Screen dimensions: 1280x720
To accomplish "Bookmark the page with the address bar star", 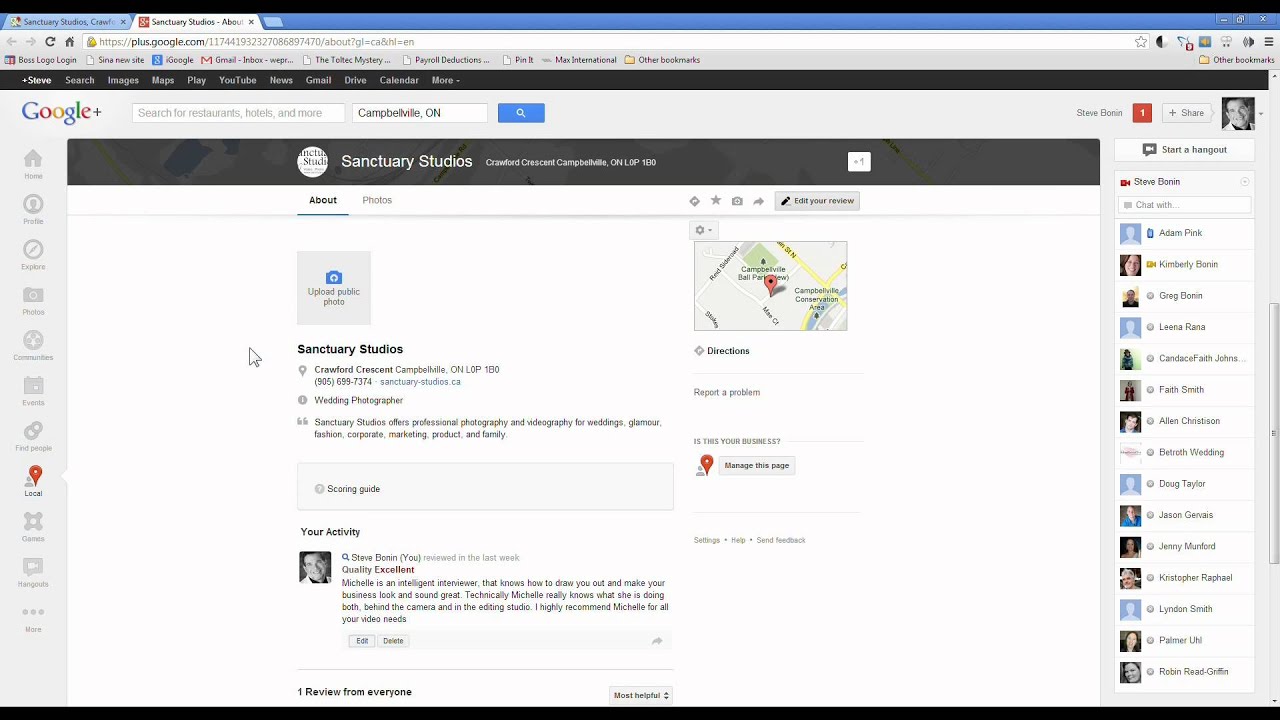I will [1141, 42].
